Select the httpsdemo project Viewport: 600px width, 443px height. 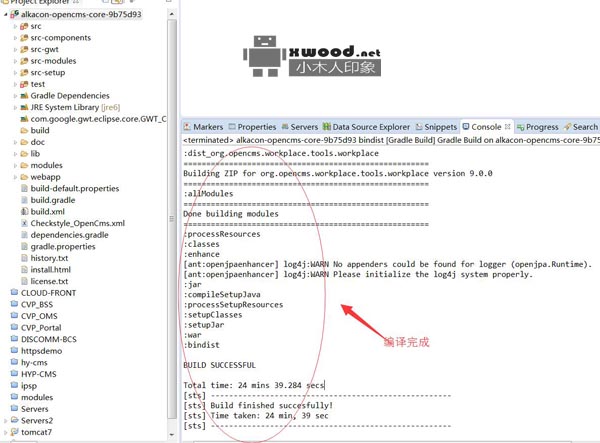pyautogui.click(x=41, y=351)
